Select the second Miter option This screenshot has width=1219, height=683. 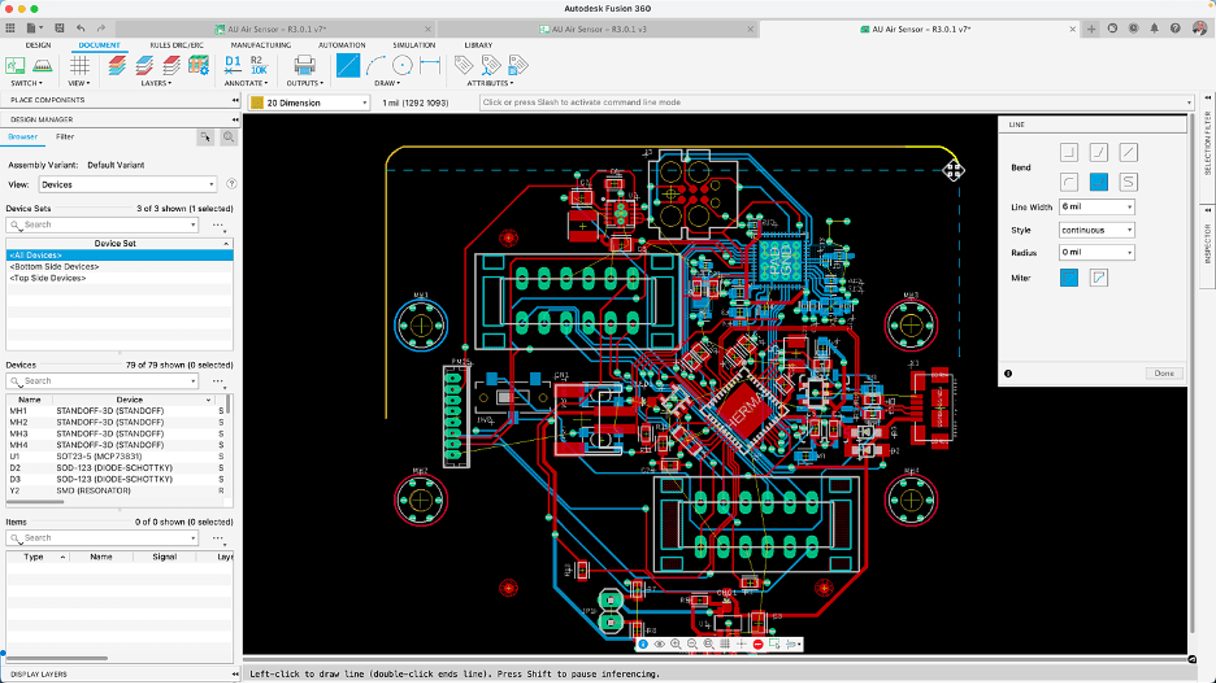coord(1099,278)
